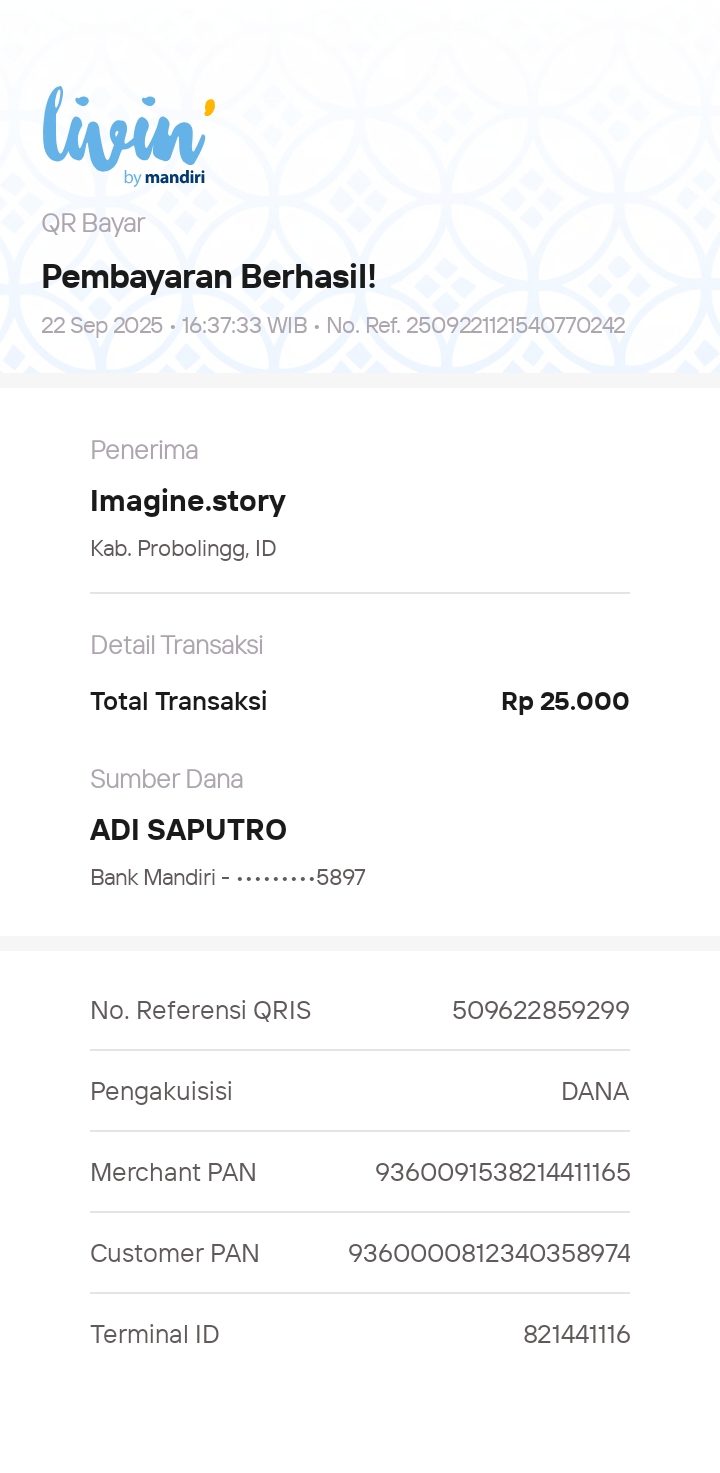The image size is (720, 1473).
Task: Click the 'Total Transaksi' label
Action: point(178,701)
